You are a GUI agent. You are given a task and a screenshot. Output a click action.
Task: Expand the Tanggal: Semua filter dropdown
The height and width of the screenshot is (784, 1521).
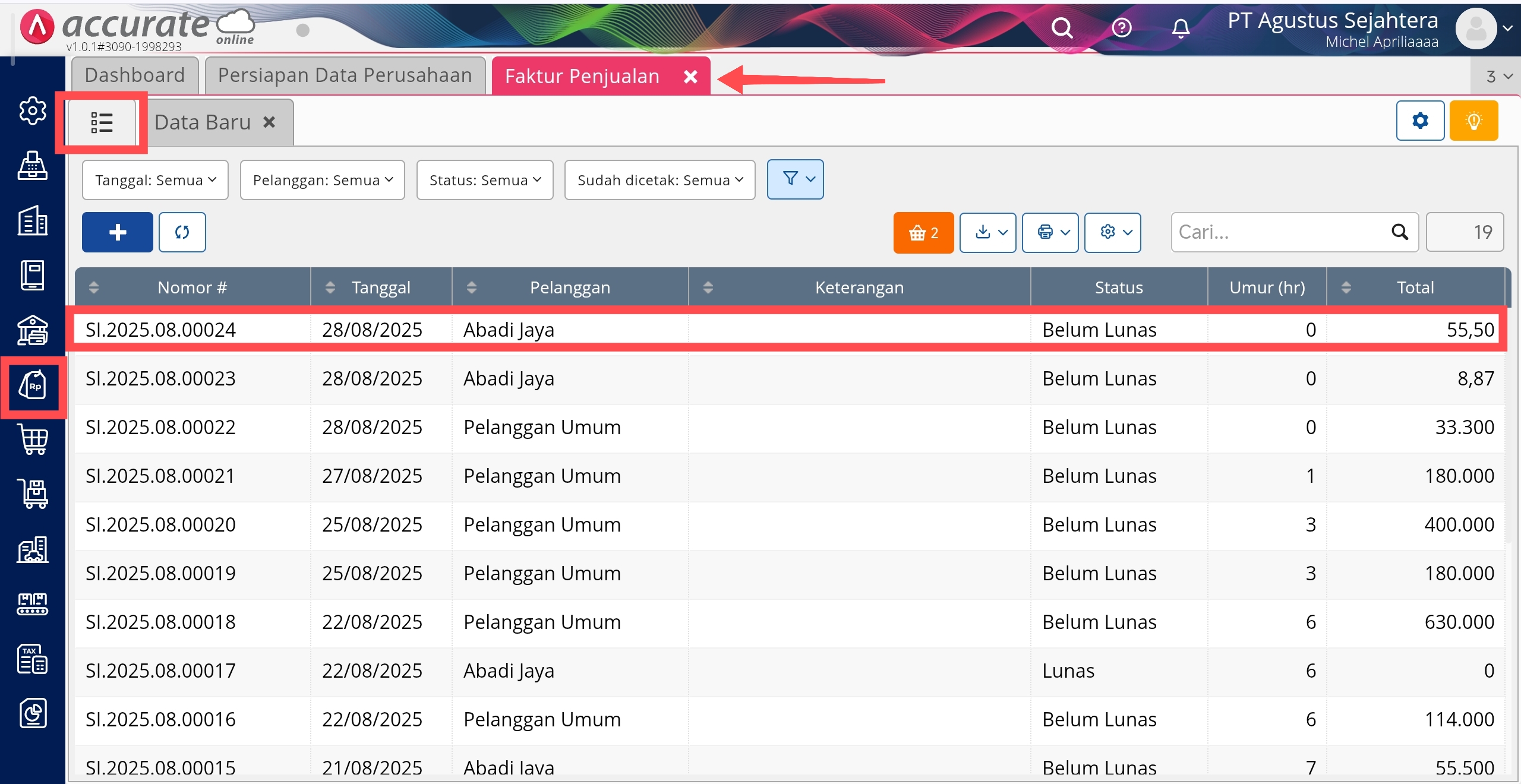[x=155, y=180]
